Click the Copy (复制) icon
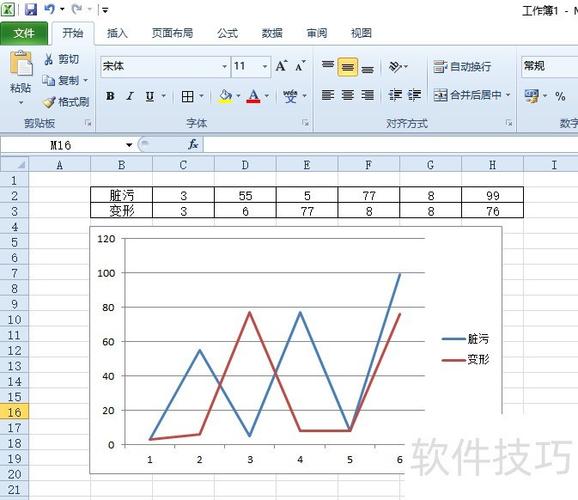This screenshot has width=578, height=500. coord(48,80)
